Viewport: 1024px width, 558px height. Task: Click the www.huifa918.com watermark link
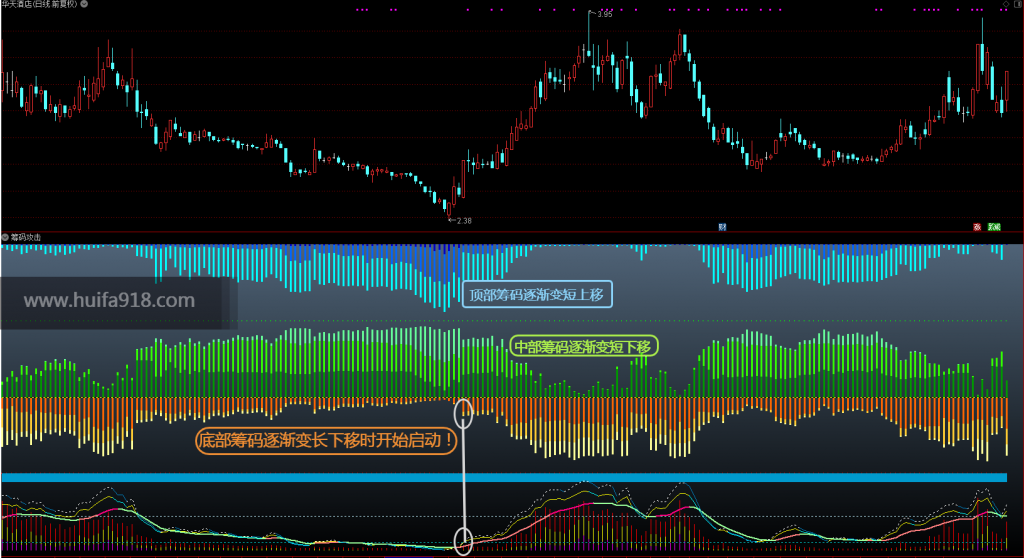click(109, 301)
